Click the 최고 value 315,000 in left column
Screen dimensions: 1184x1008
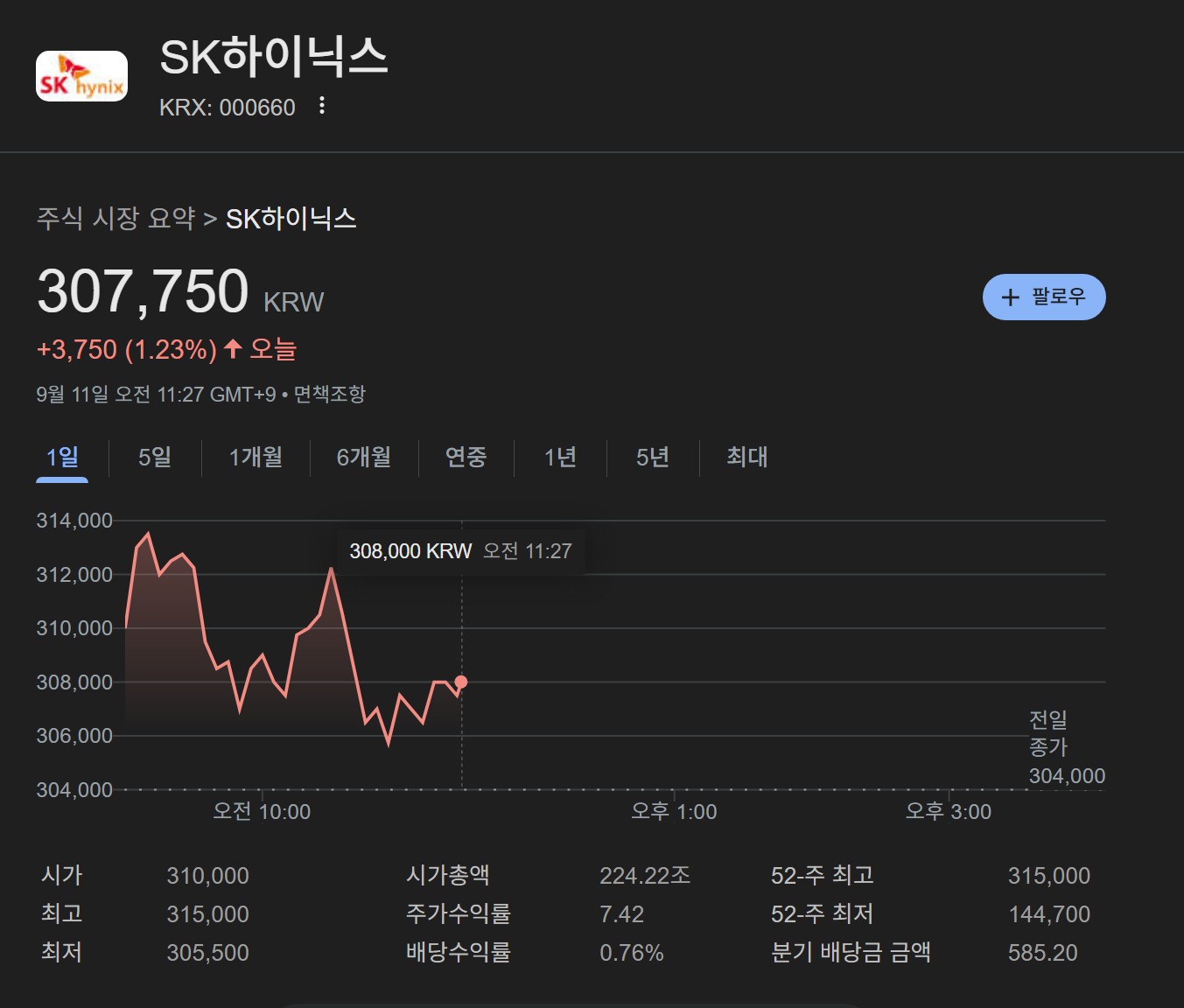click(x=208, y=914)
